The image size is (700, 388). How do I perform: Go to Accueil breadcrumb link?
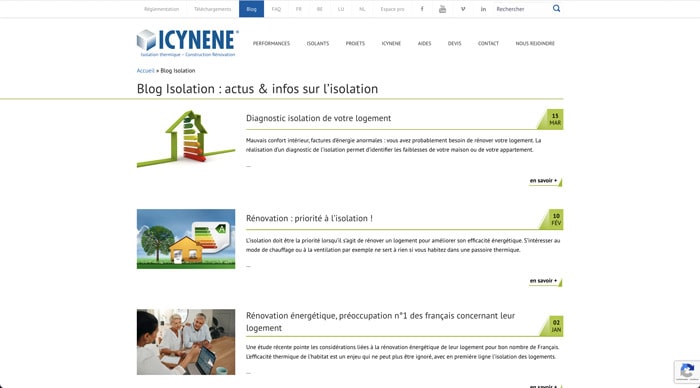pyautogui.click(x=146, y=71)
